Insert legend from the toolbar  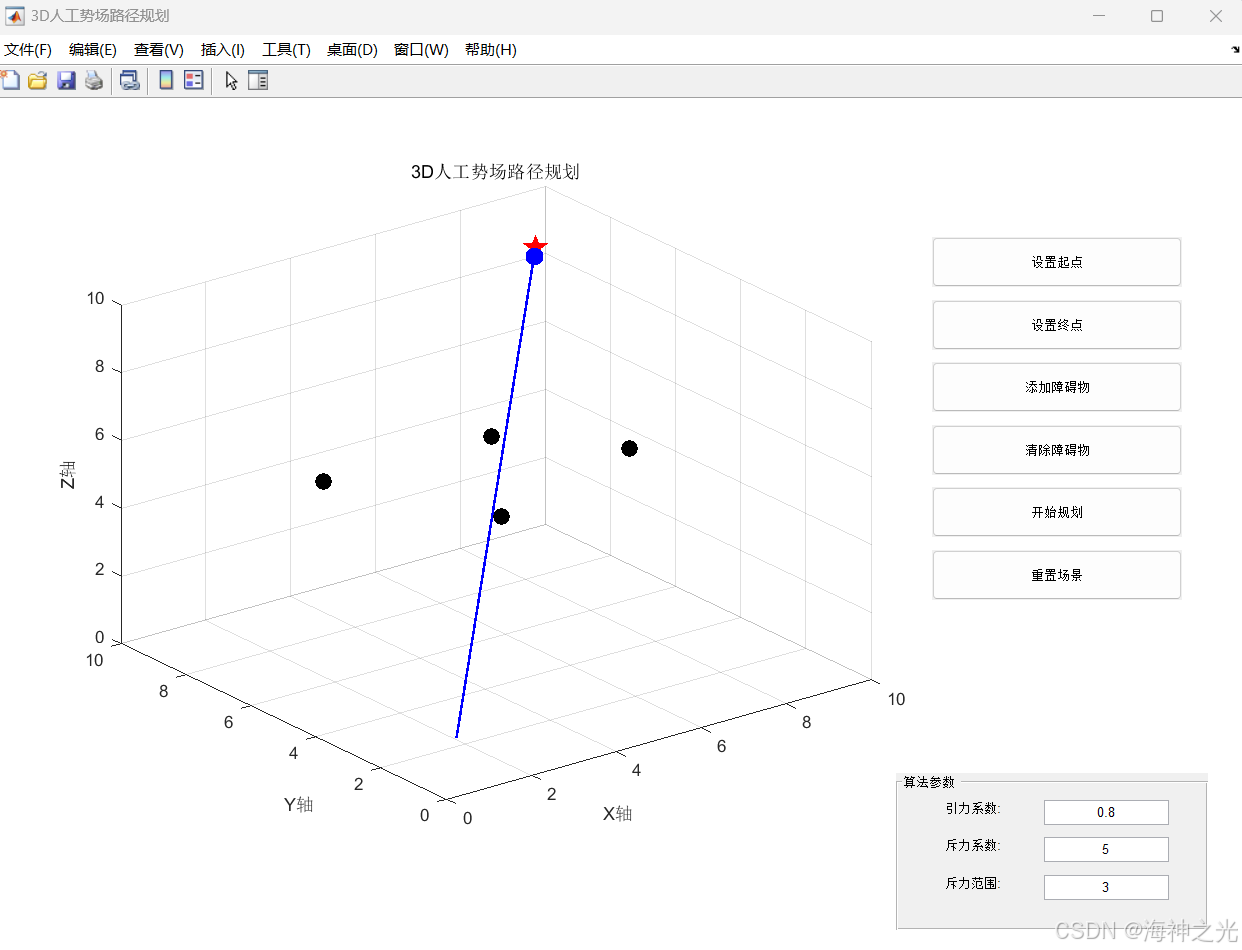click(x=193, y=81)
